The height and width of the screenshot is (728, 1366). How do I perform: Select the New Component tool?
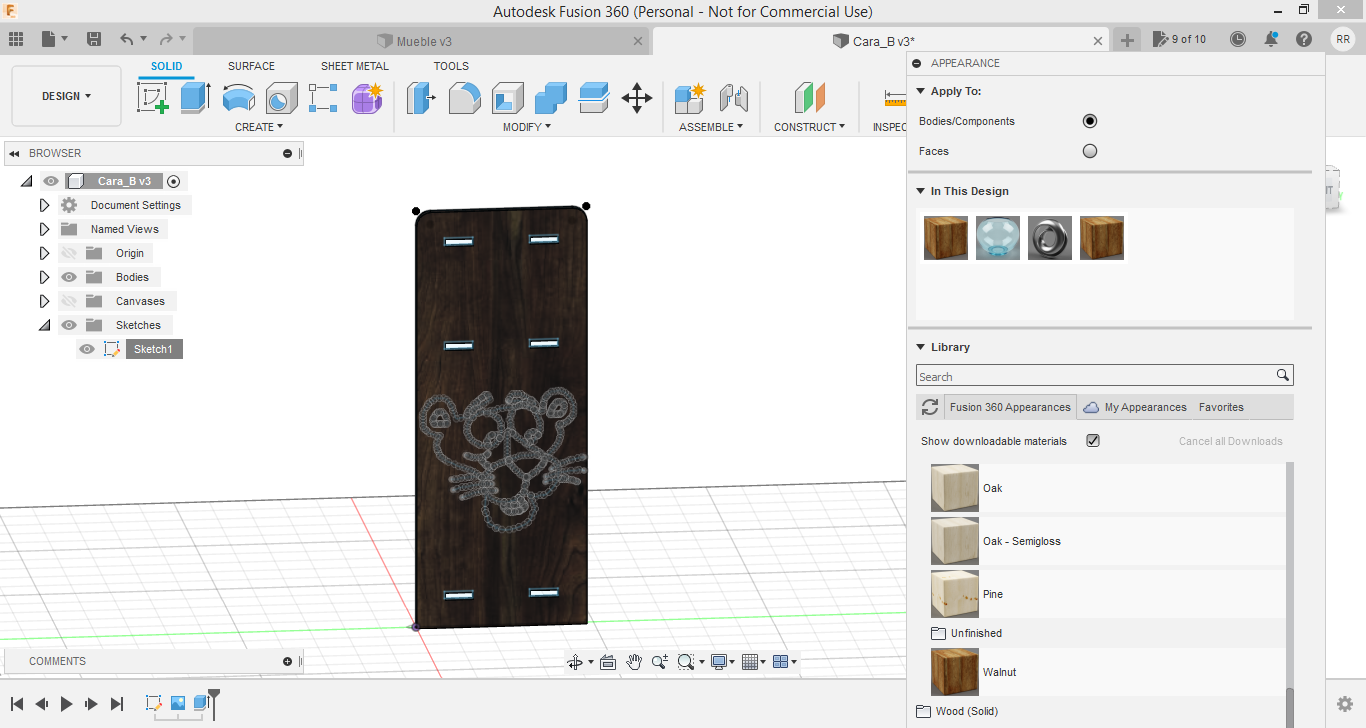690,98
